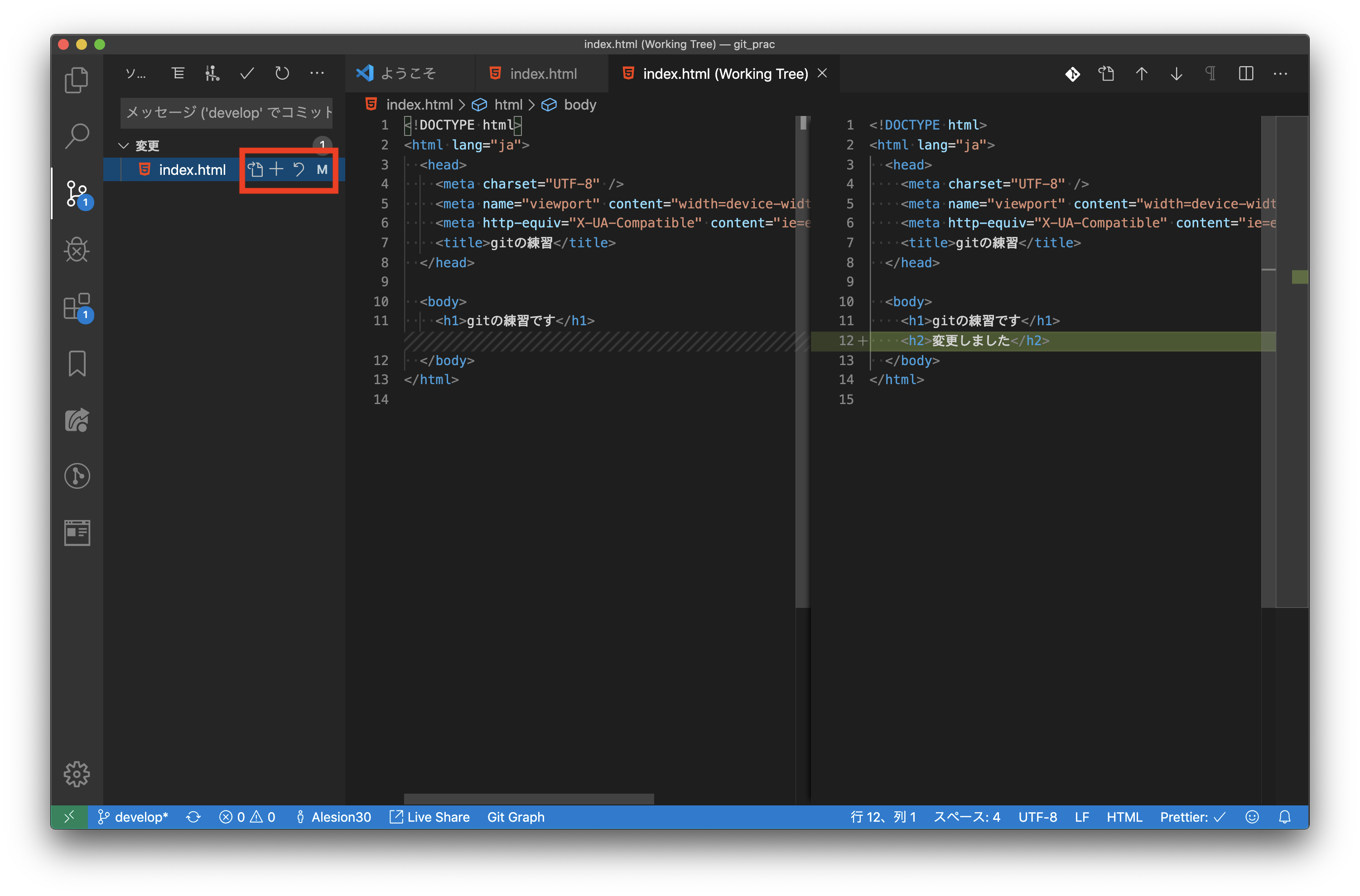The image size is (1360, 896).
Task: Go to next change arrow
Action: 1177,74
